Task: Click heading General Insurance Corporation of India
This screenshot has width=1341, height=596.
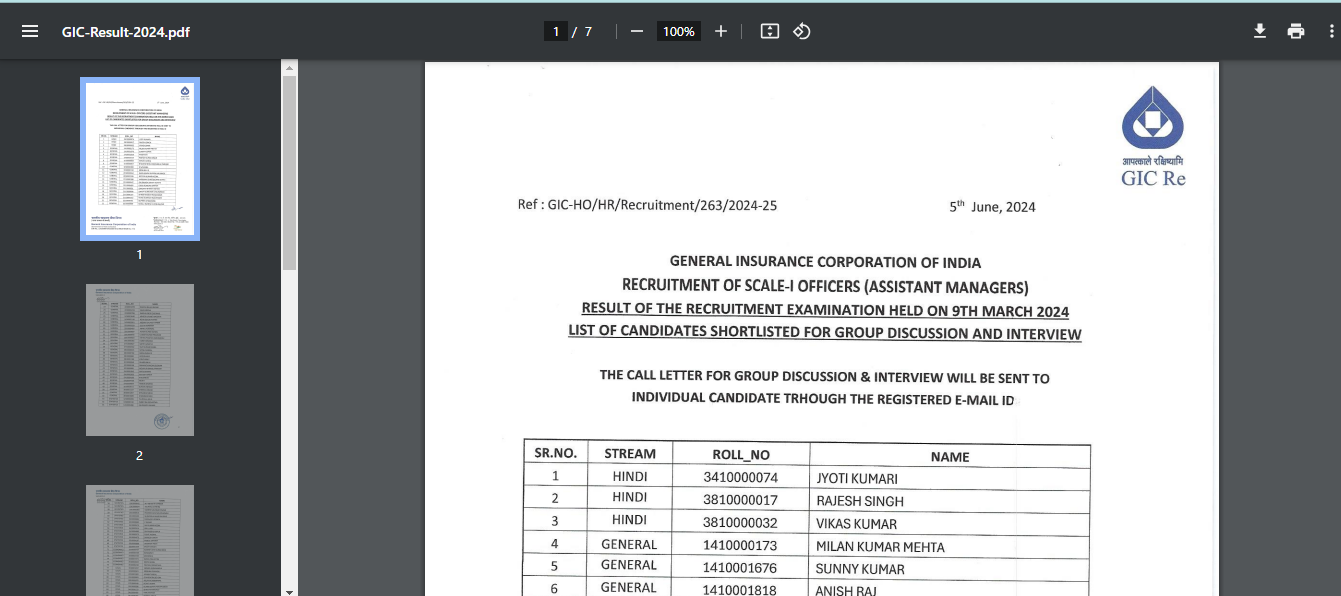Action: pyautogui.click(x=825, y=262)
